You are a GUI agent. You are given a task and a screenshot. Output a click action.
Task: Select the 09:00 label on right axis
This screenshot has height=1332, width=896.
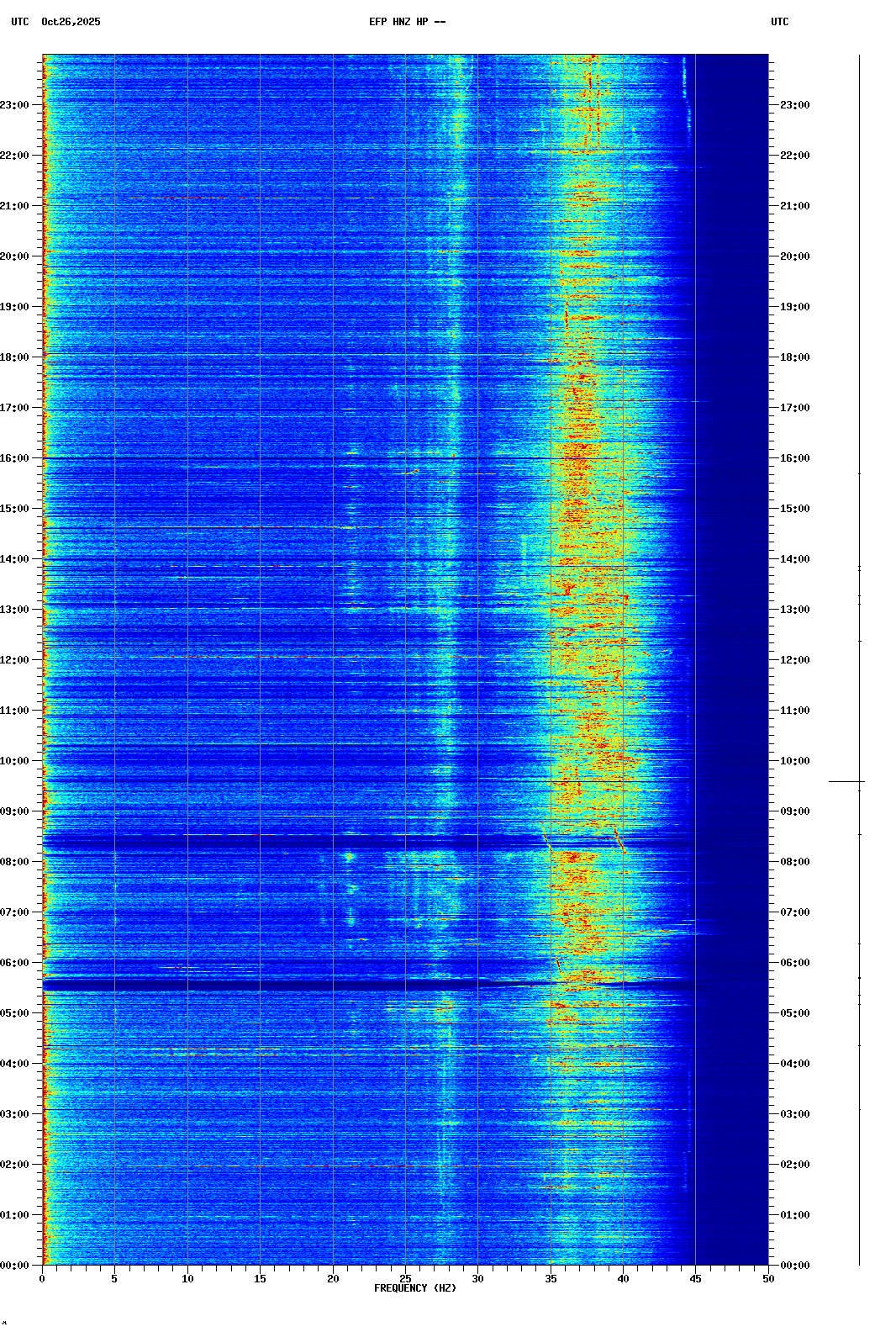tap(794, 811)
